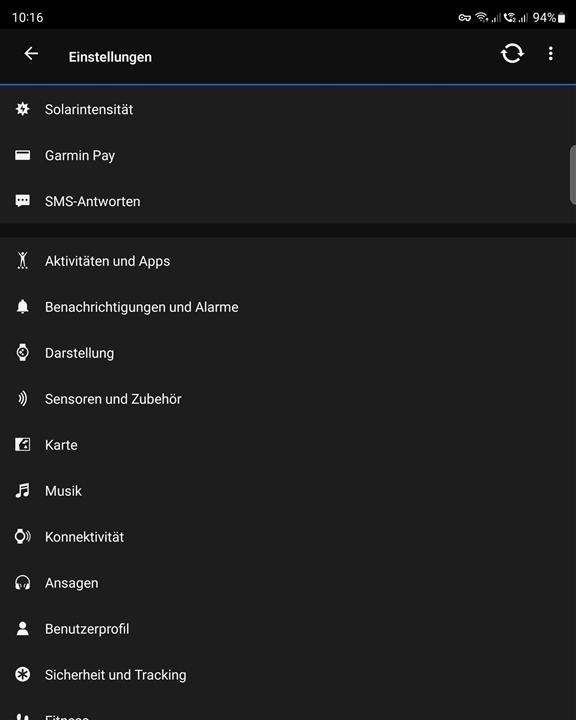Tap the bell icon for Benachrichtigungen
576x720 pixels.
pos(23,306)
